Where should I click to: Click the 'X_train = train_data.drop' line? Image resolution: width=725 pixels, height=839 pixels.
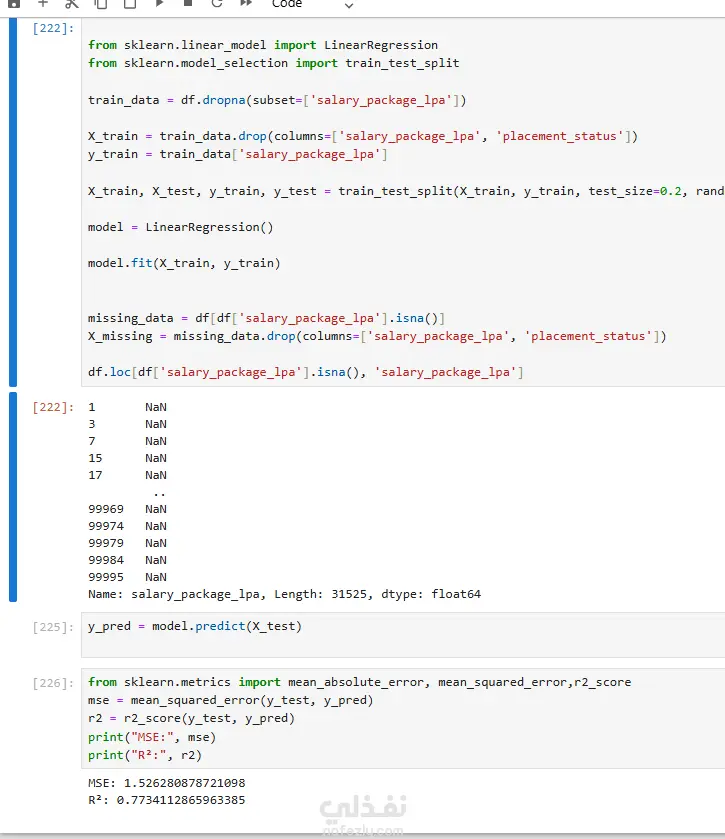[363, 136]
